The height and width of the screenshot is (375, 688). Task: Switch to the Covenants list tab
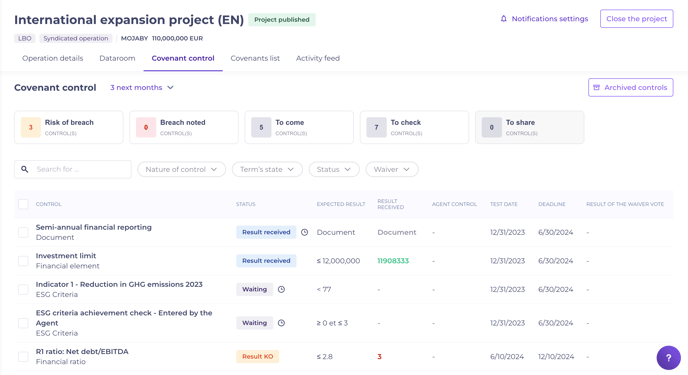point(255,58)
